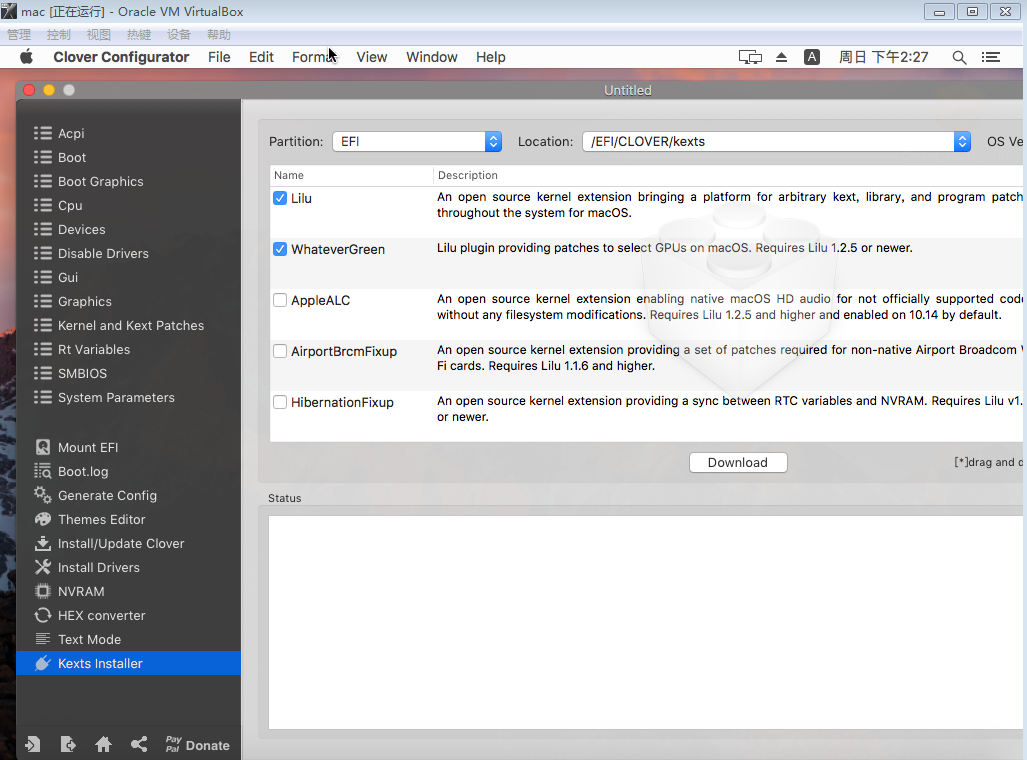Click the Install Drivers wrench icon
The height and width of the screenshot is (760, 1027).
(x=43, y=567)
